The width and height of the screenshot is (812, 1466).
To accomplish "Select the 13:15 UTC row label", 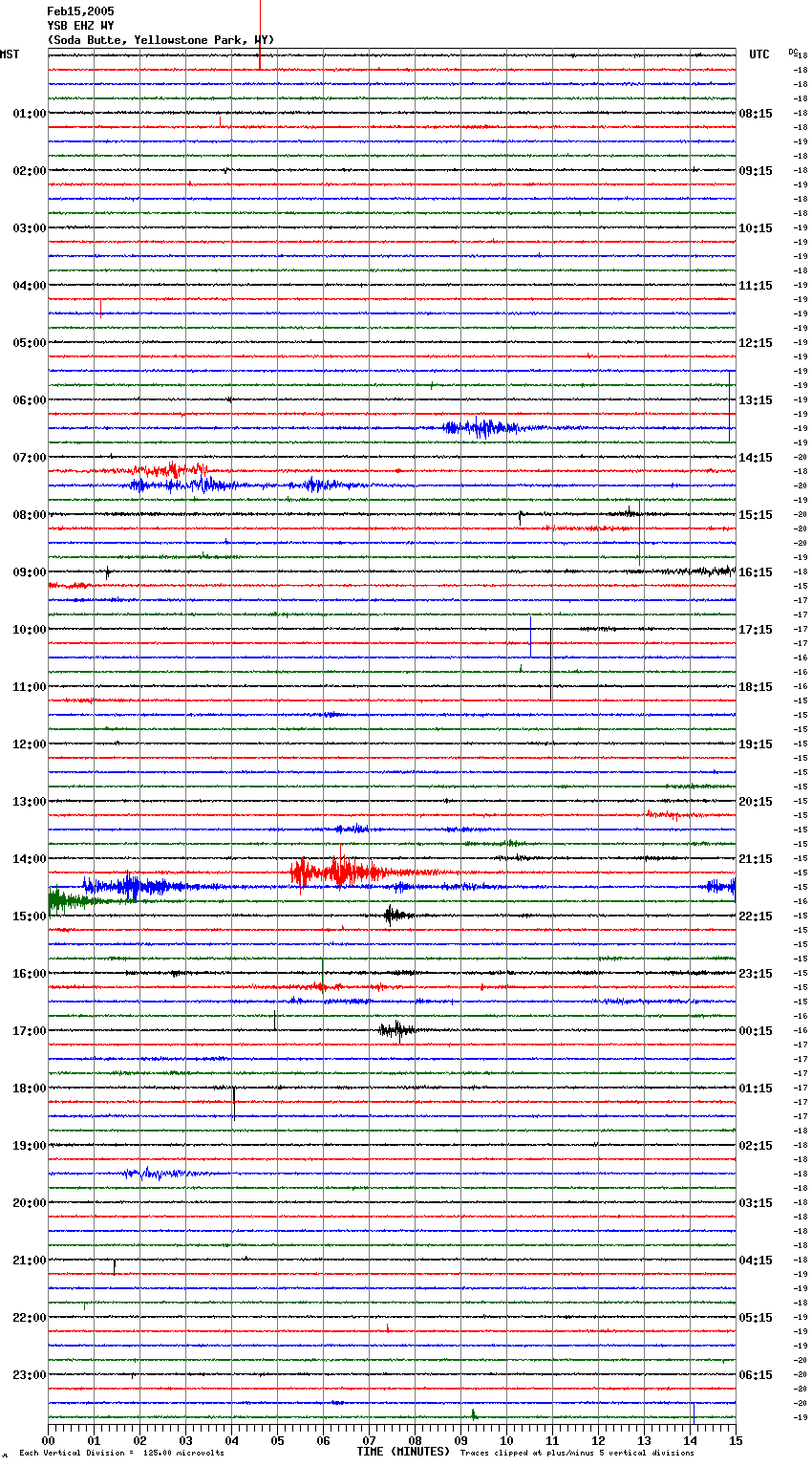I will pyautogui.click(x=756, y=400).
